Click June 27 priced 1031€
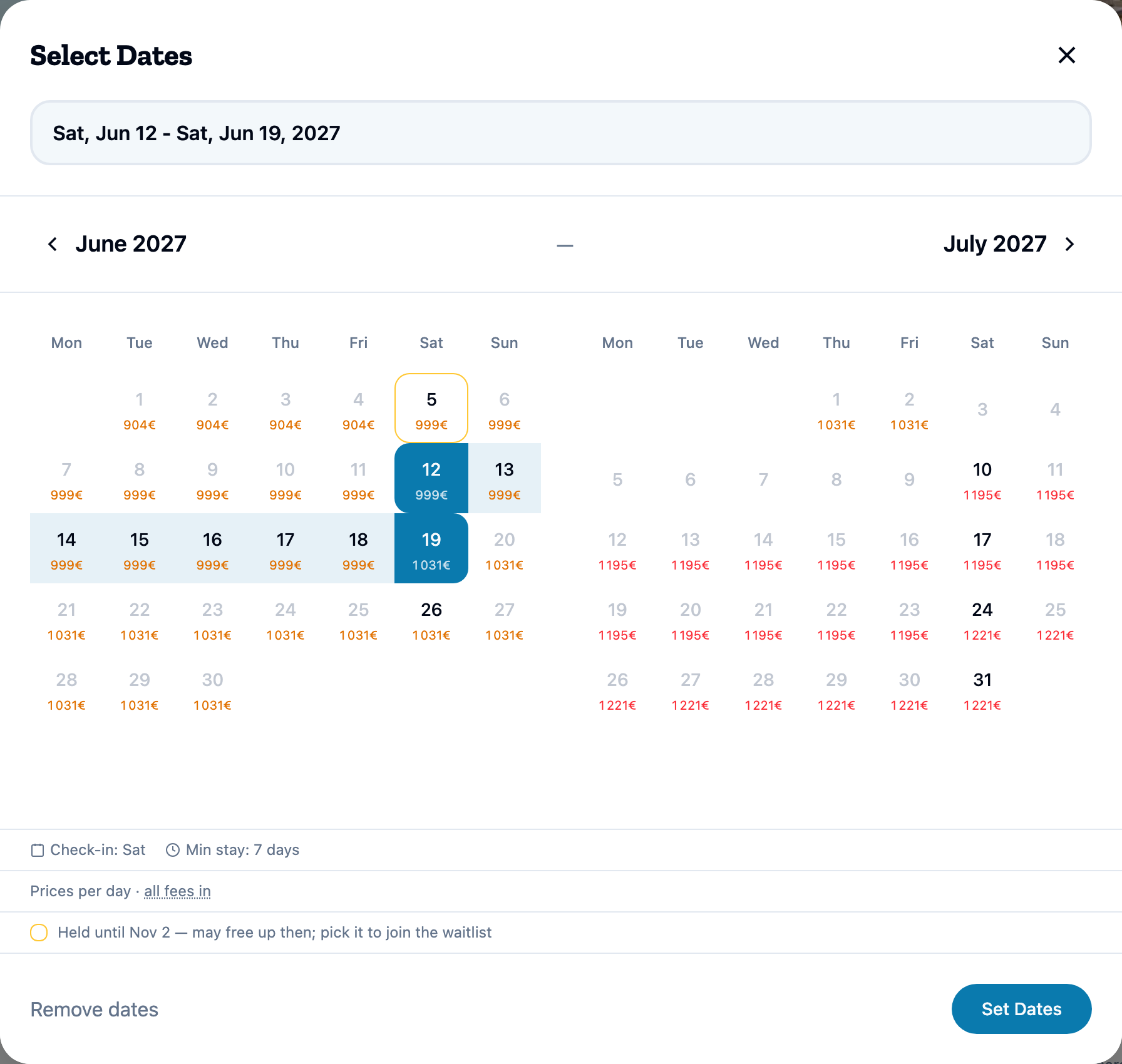Viewport: 1122px width, 1064px height. tap(505, 618)
